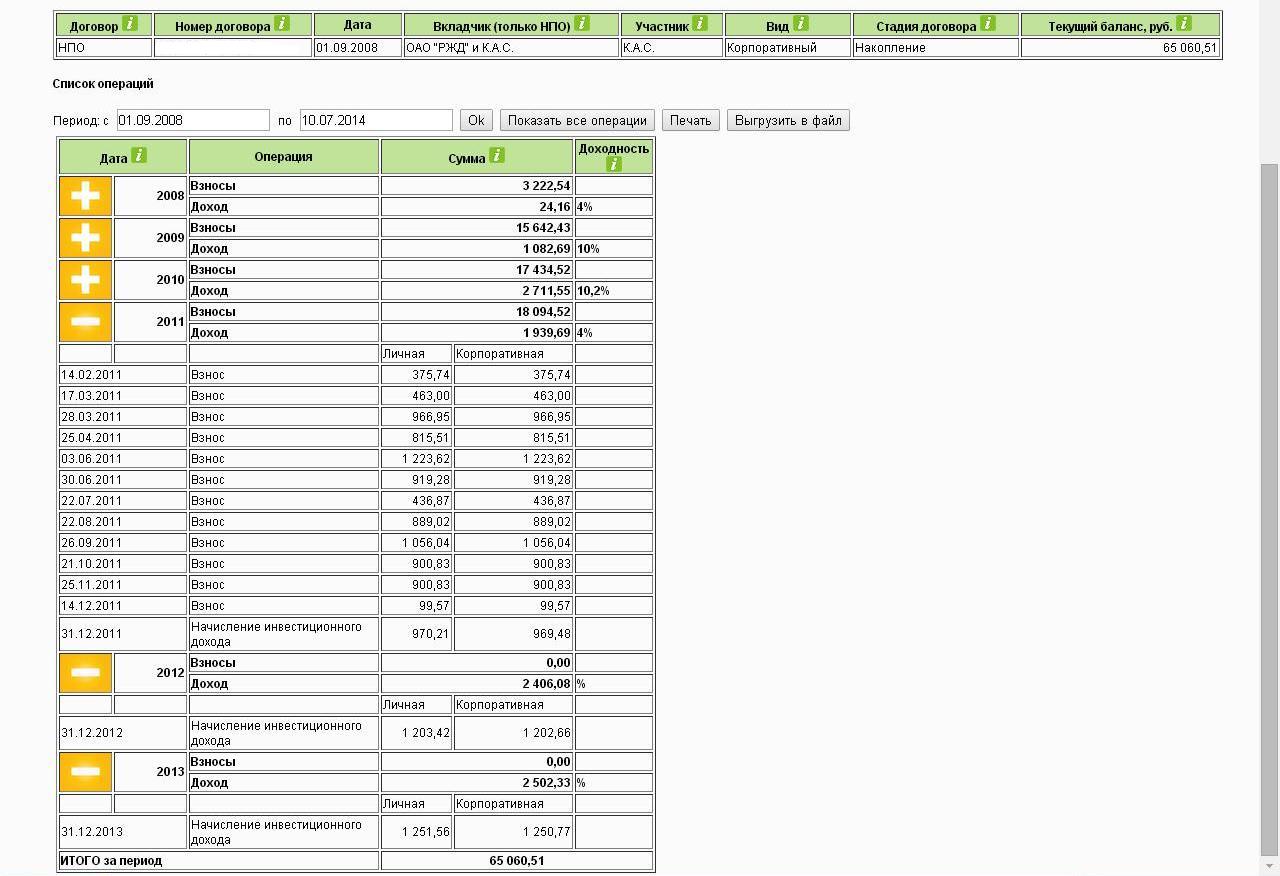Image resolution: width=1280 pixels, height=876 pixels.
Task: Click corporate amount 1 250,77 for 31.12.2013
Action: point(546,832)
